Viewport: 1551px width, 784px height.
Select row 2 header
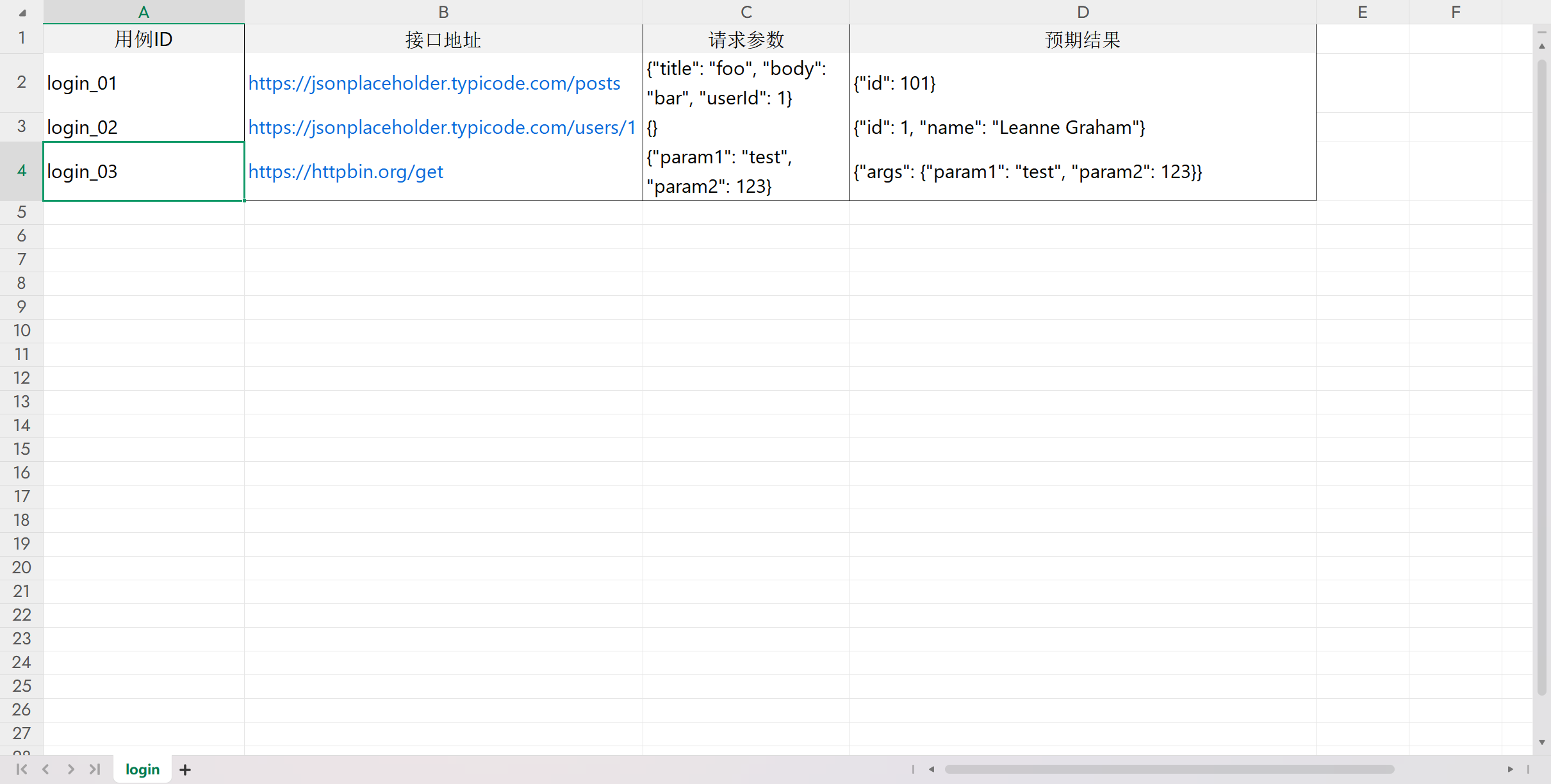pos(22,83)
